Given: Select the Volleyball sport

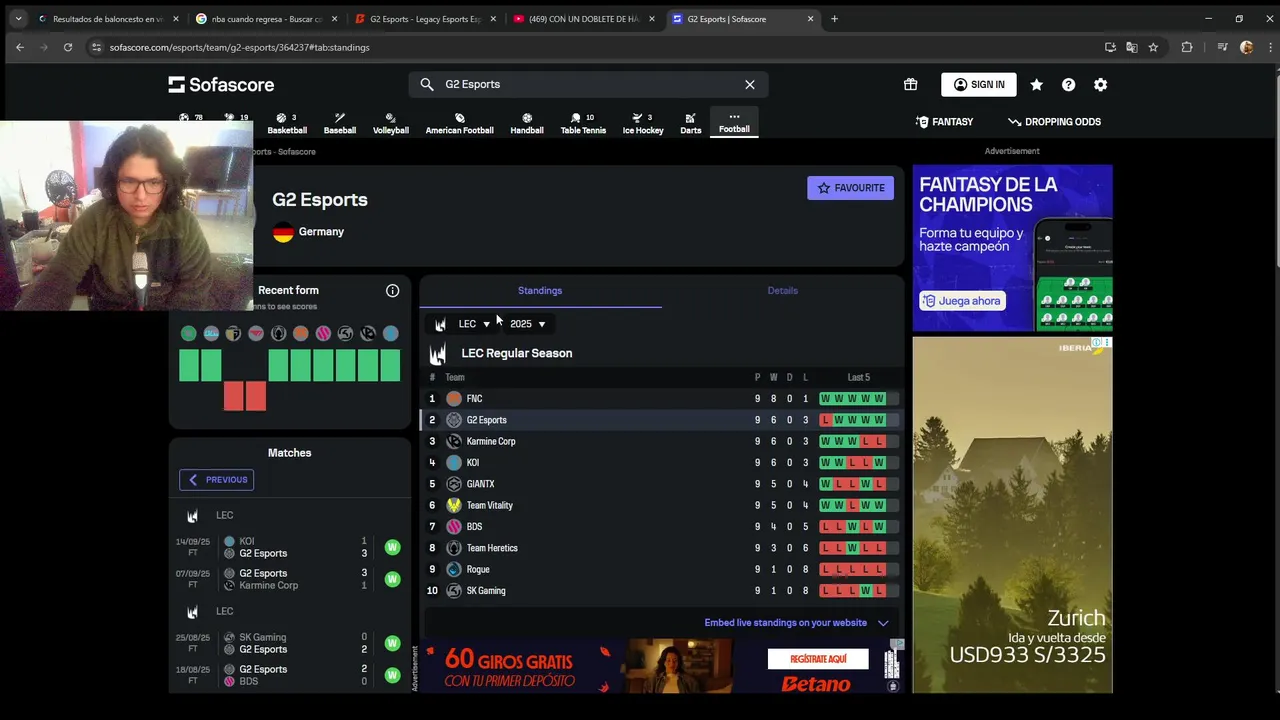Looking at the screenshot, I should (391, 123).
